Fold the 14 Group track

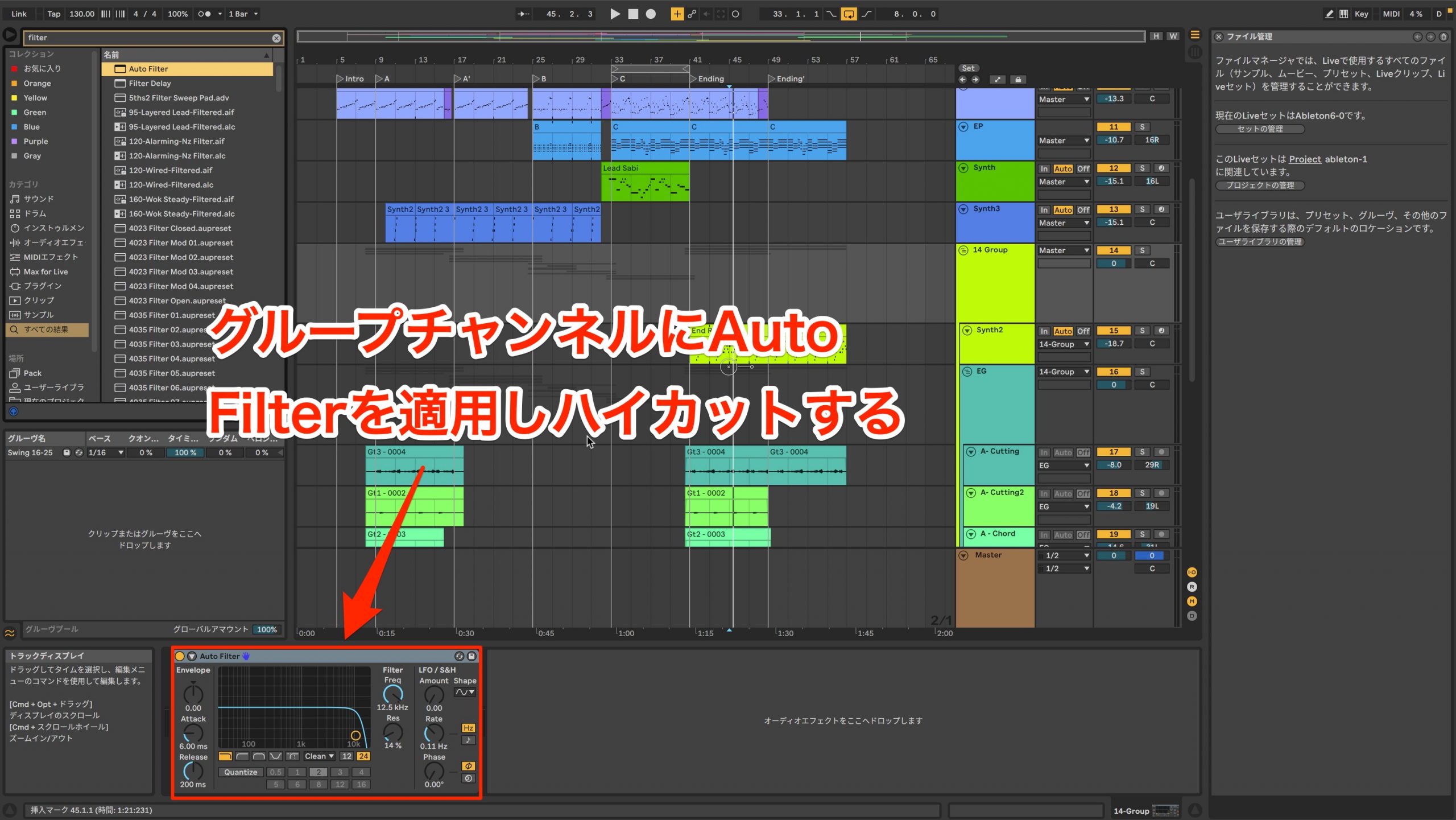[963, 250]
